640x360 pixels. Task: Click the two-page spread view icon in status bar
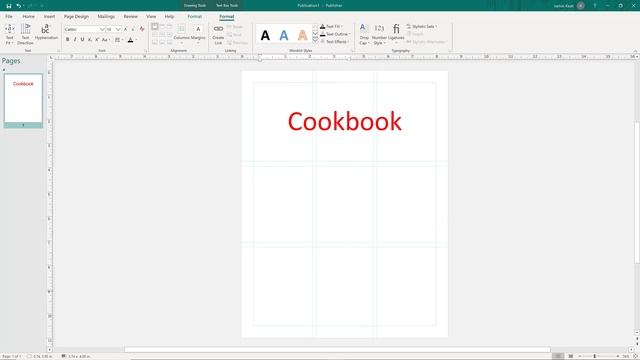point(571,356)
